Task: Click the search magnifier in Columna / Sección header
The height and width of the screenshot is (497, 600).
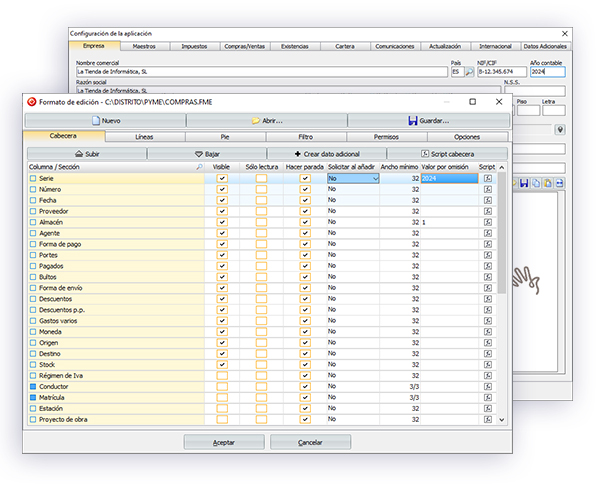Action: [199, 167]
